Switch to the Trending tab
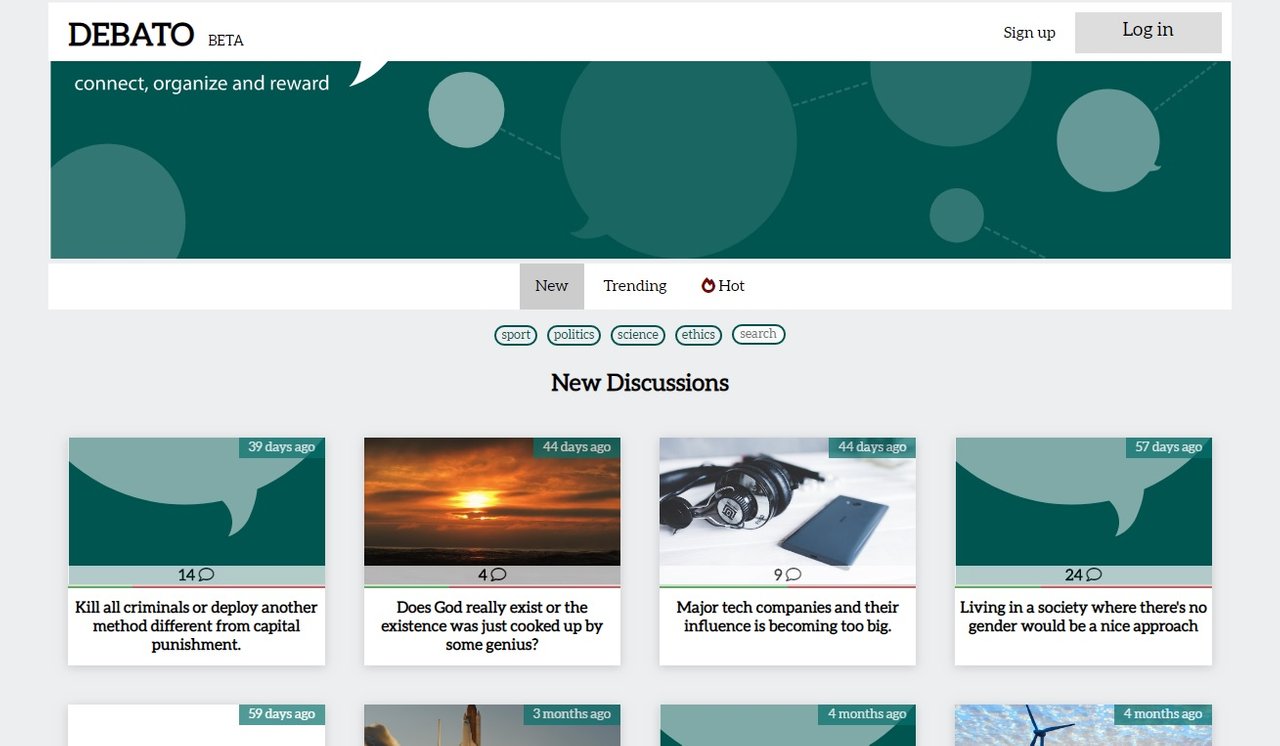 [635, 286]
